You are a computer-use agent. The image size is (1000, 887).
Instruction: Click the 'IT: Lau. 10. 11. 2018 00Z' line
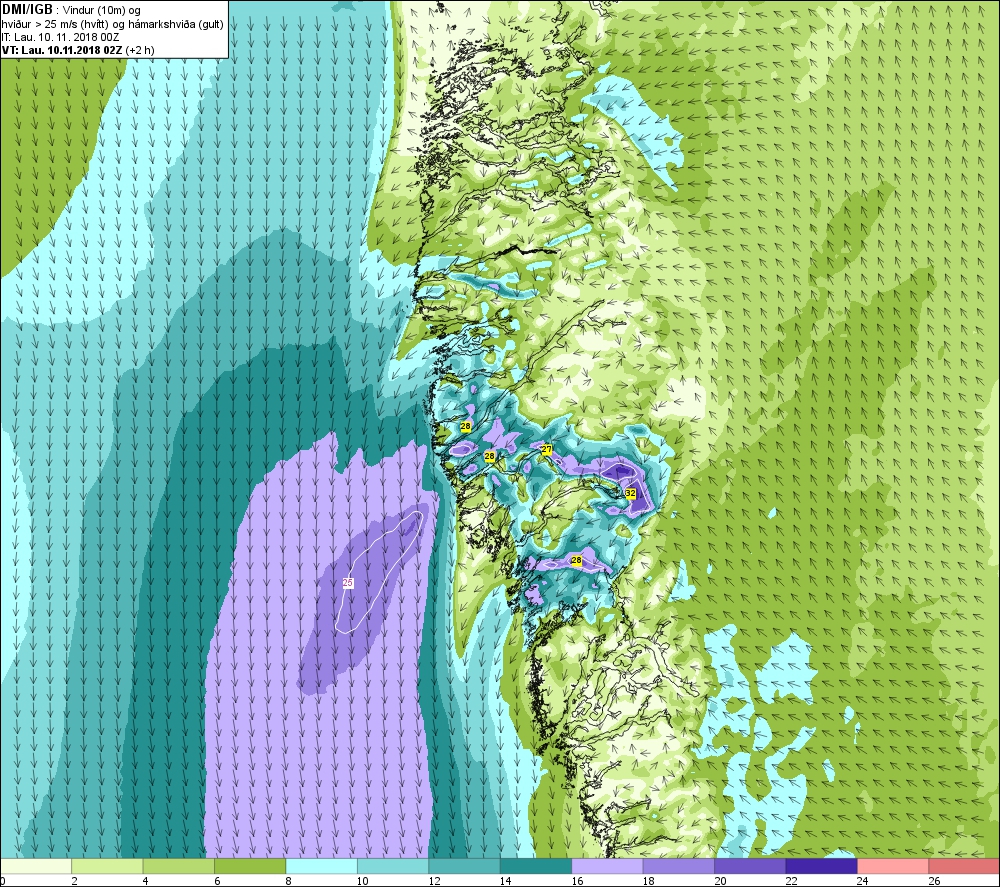[61, 37]
